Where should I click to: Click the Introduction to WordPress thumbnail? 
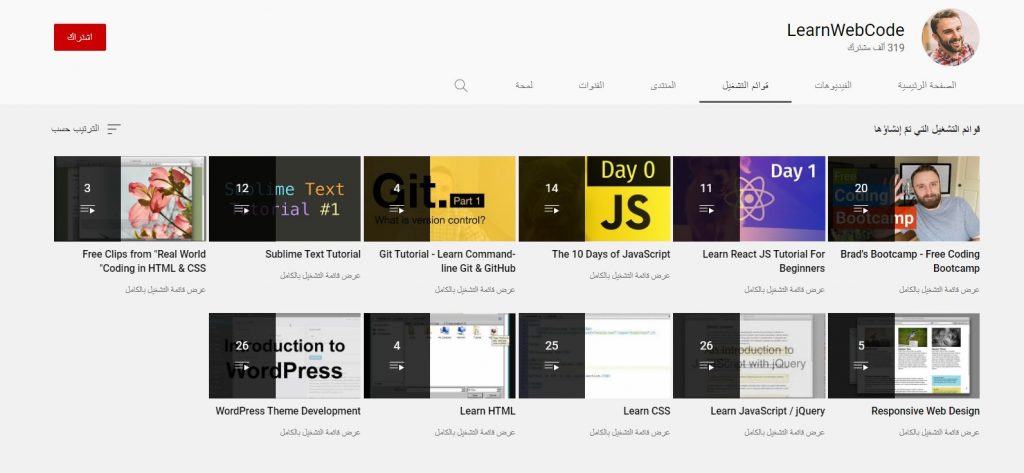[x=285, y=355]
